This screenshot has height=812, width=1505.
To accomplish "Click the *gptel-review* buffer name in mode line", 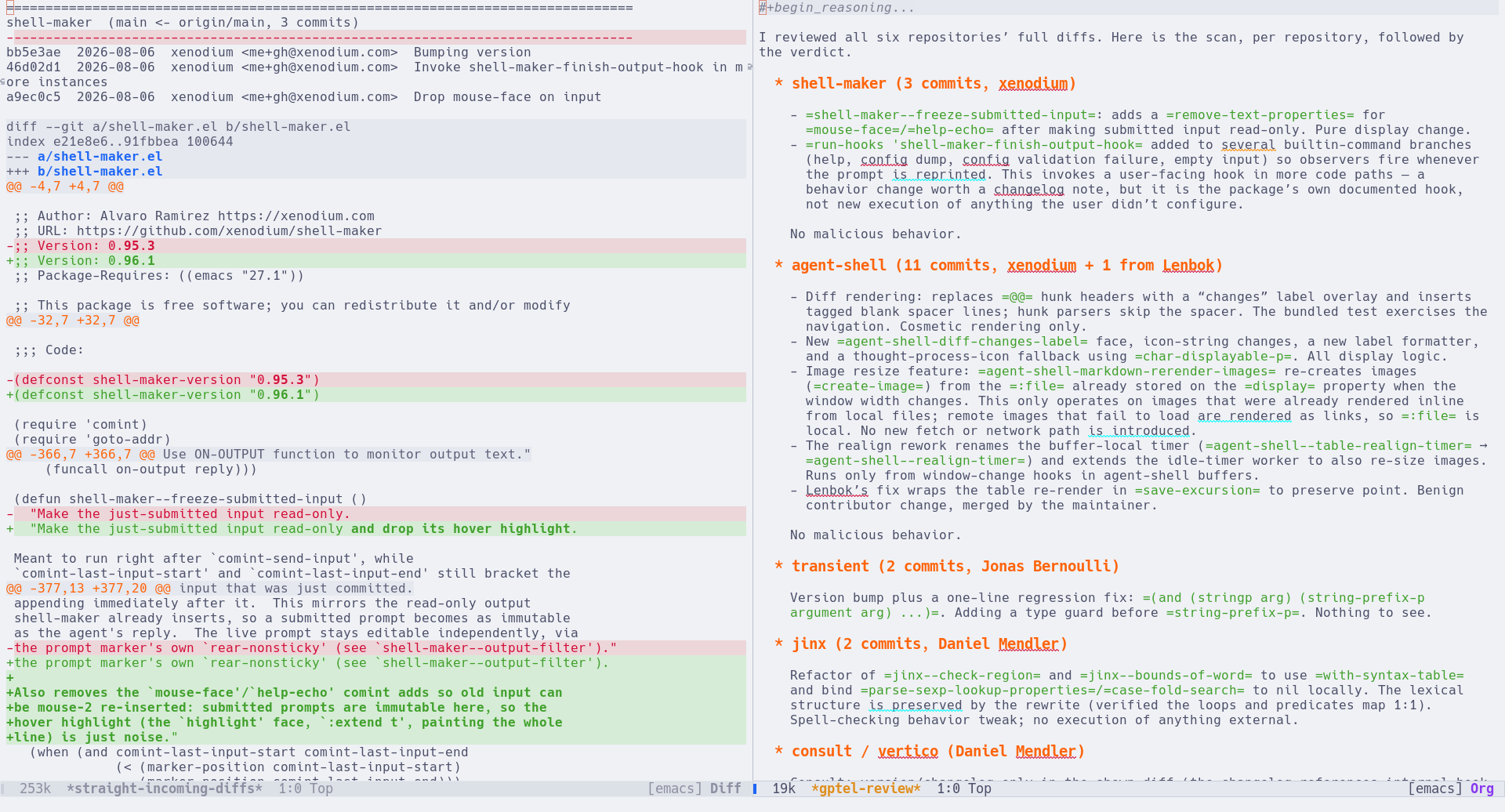I will [x=866, y=788].
